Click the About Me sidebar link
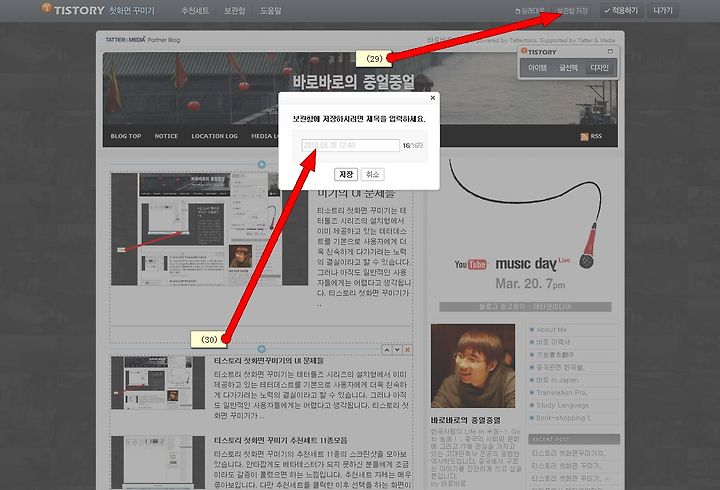 click(551, 330)
